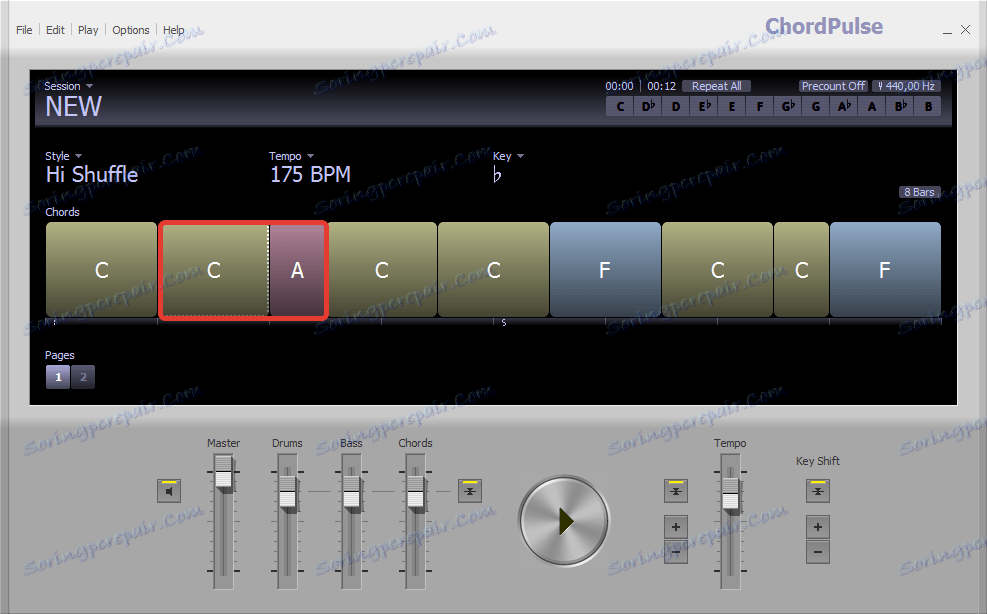
Task: Select the narrow C chord block before last F
Action: pos(801,270)
